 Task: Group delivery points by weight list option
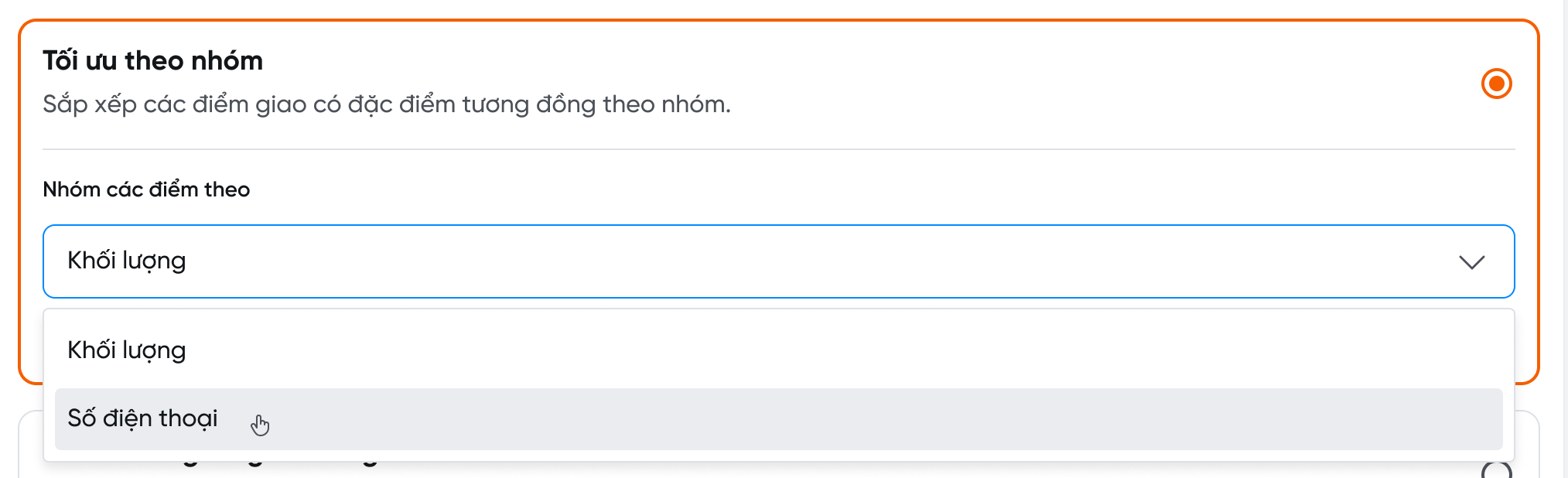(x=127, y=350)
